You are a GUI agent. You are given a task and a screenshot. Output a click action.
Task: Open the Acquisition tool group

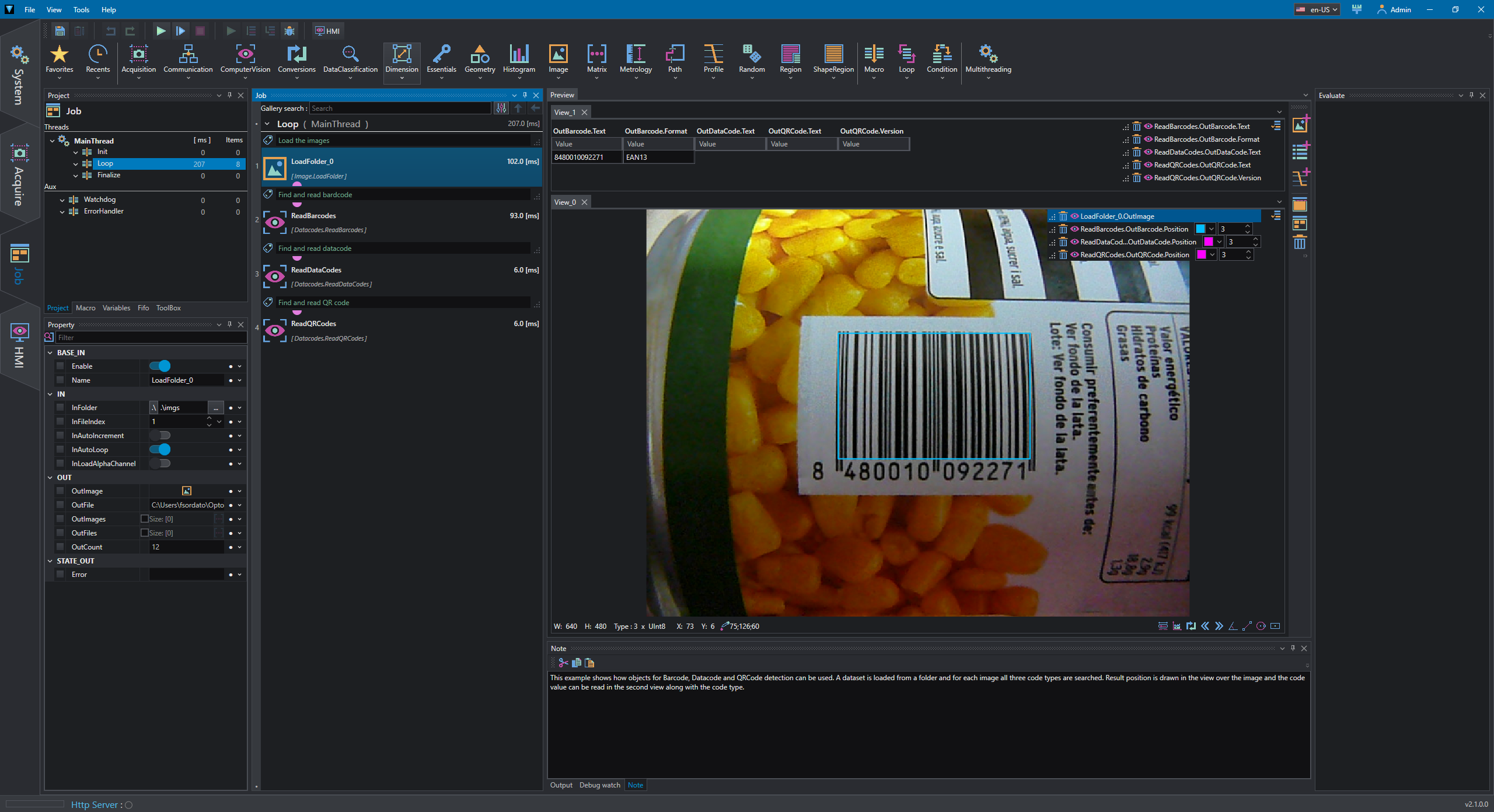138,60
